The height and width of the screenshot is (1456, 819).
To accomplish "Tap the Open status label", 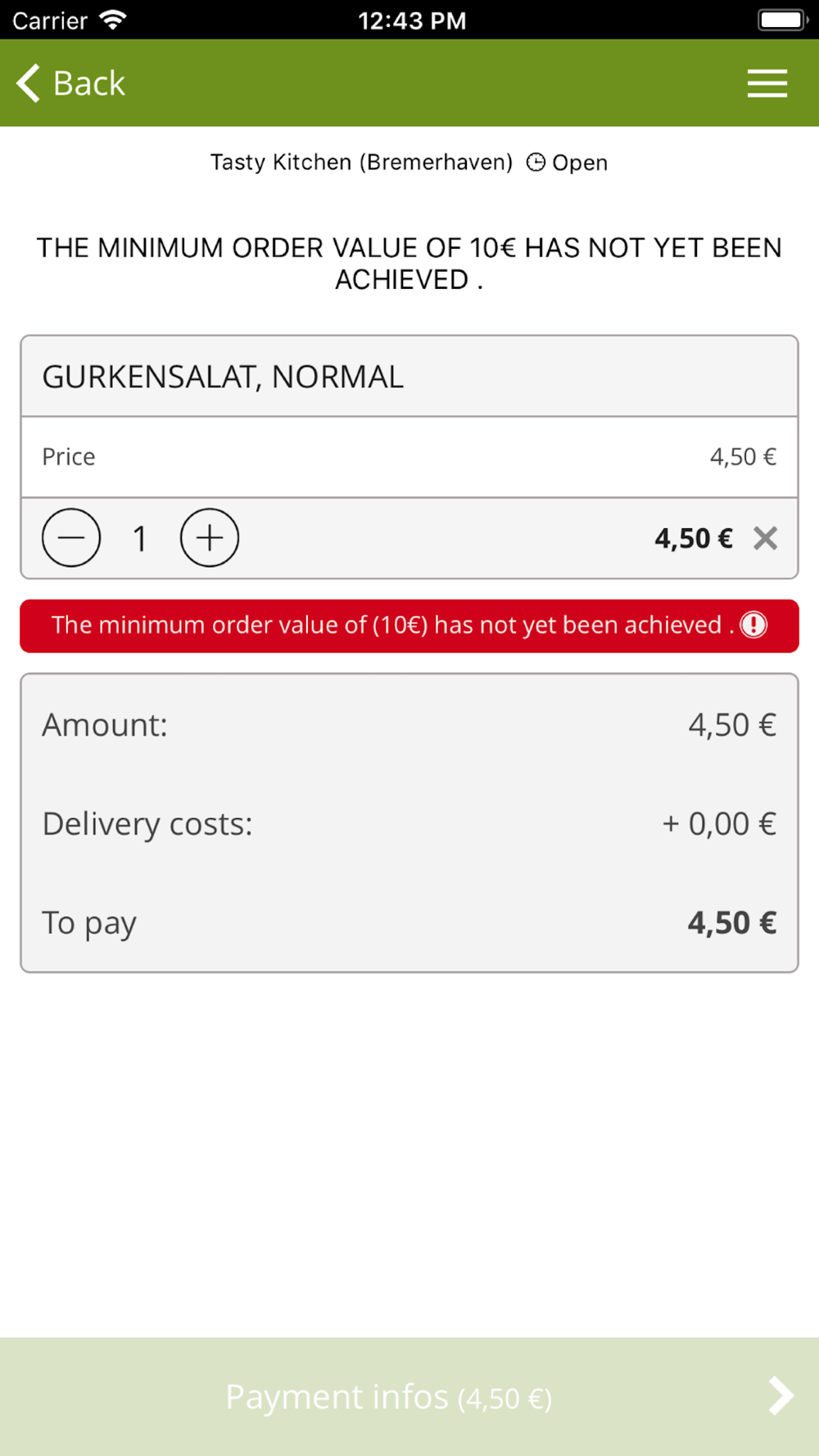I will click(x=580, y=162).
